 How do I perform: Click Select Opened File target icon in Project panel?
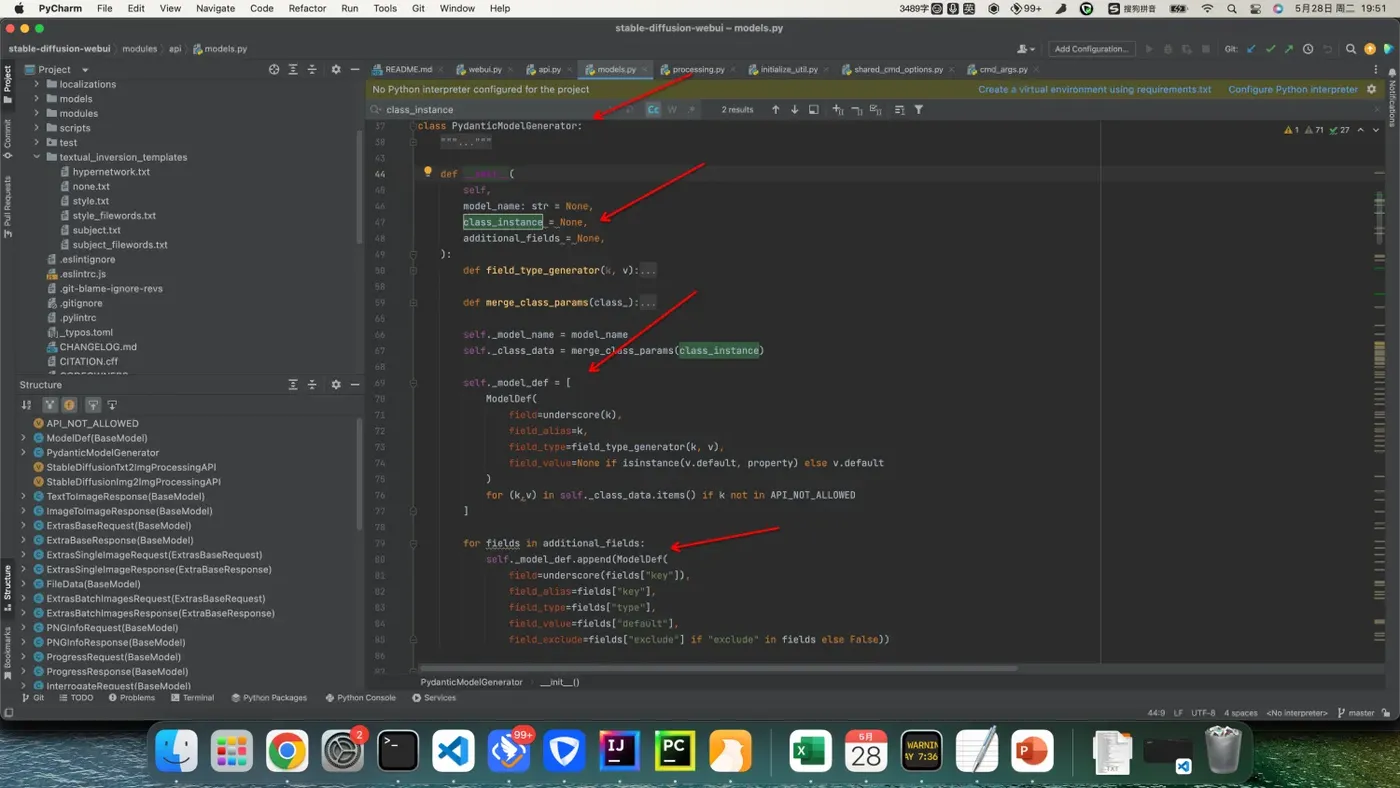(x=274, y=70)
